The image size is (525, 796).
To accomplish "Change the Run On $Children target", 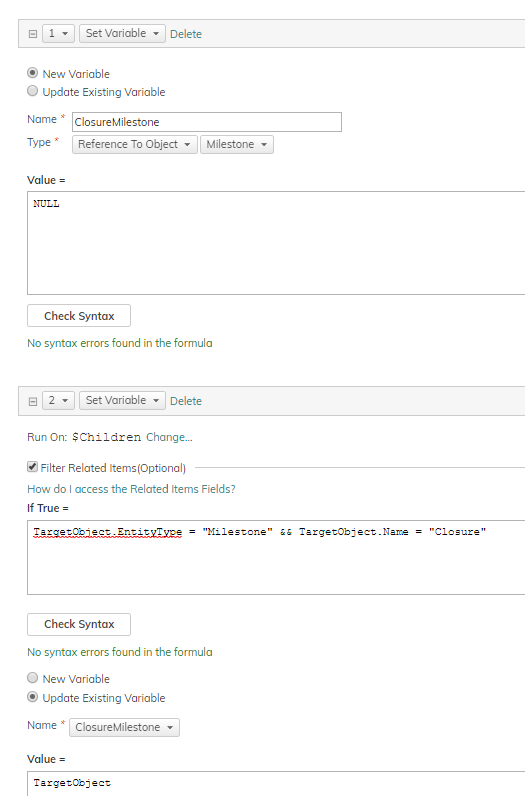I will click(169, 437).
